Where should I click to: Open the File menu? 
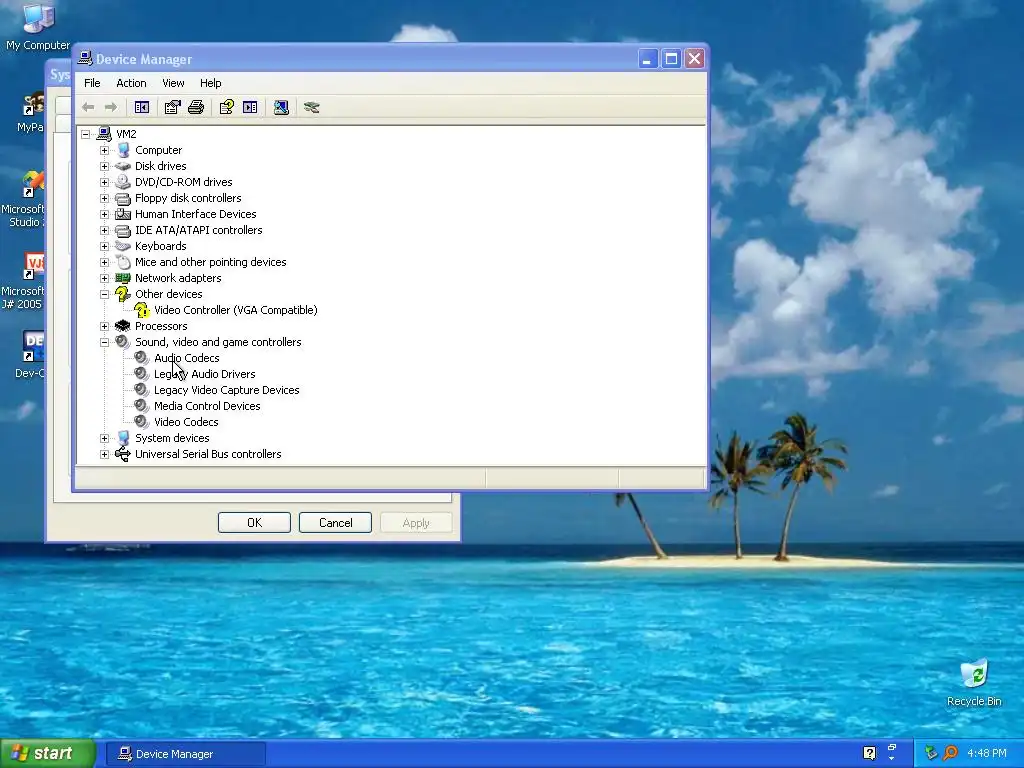point(92,83)
